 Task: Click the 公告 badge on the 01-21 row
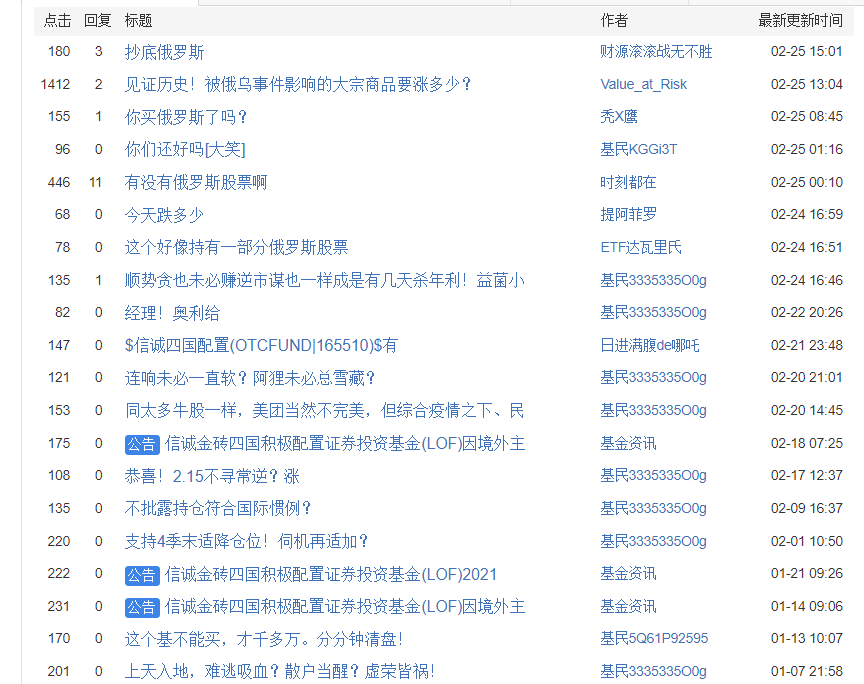pos(142,573)
